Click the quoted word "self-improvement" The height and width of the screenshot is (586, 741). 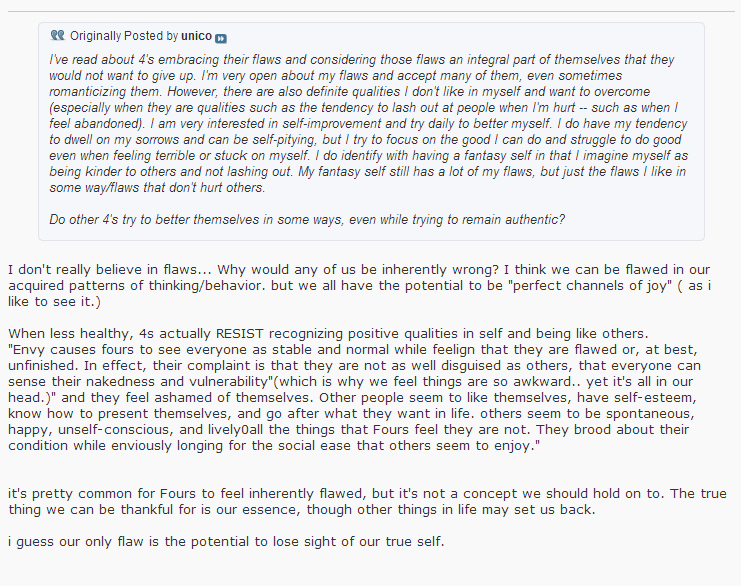(x=332, y=124)
